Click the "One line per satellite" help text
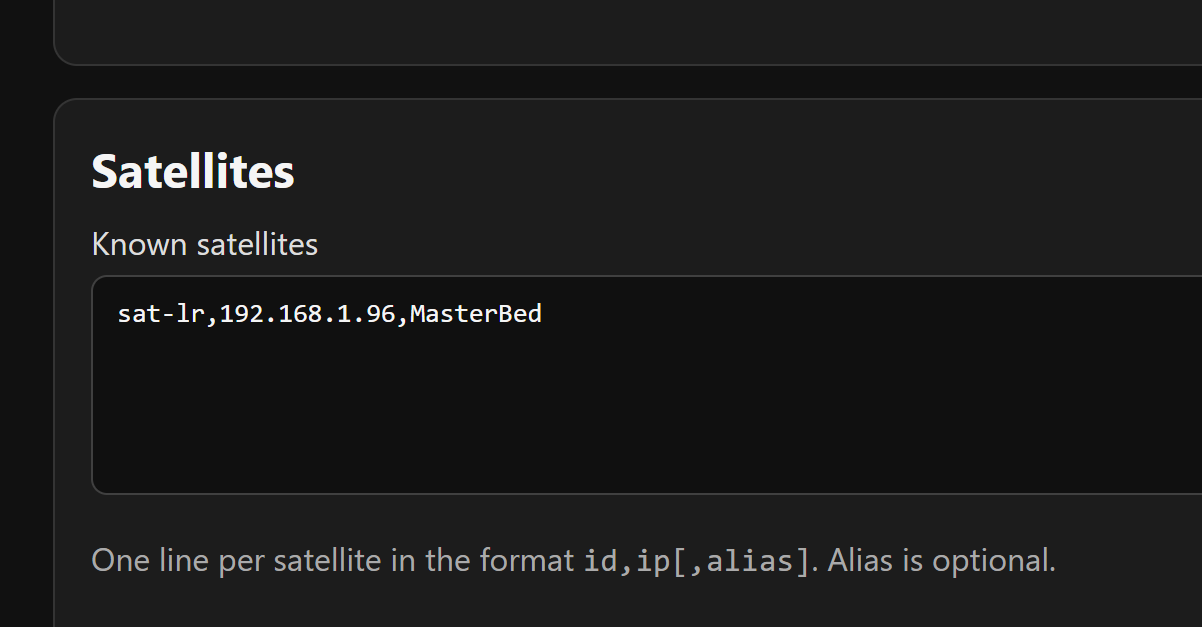Image resolution: width=1202 pixels, height=627 pixels. tap(236, 560)
